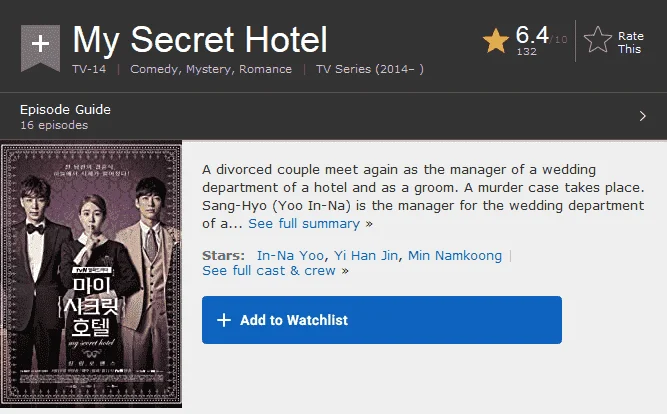667x414 pixels.
Task: Click the Add to Watchlist button
Action: pyautogui.click(x=382, y=320)
